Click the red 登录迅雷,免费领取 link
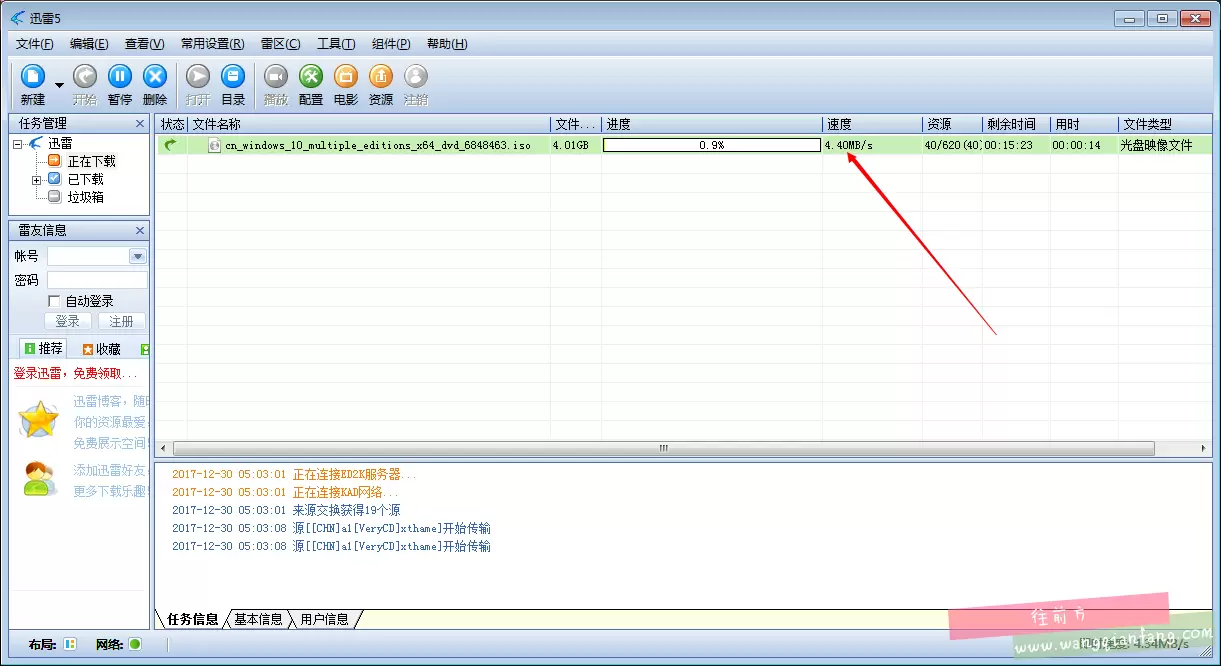Image resolution: width=1221 pixels, height=666 pixels. pos(75,373)
